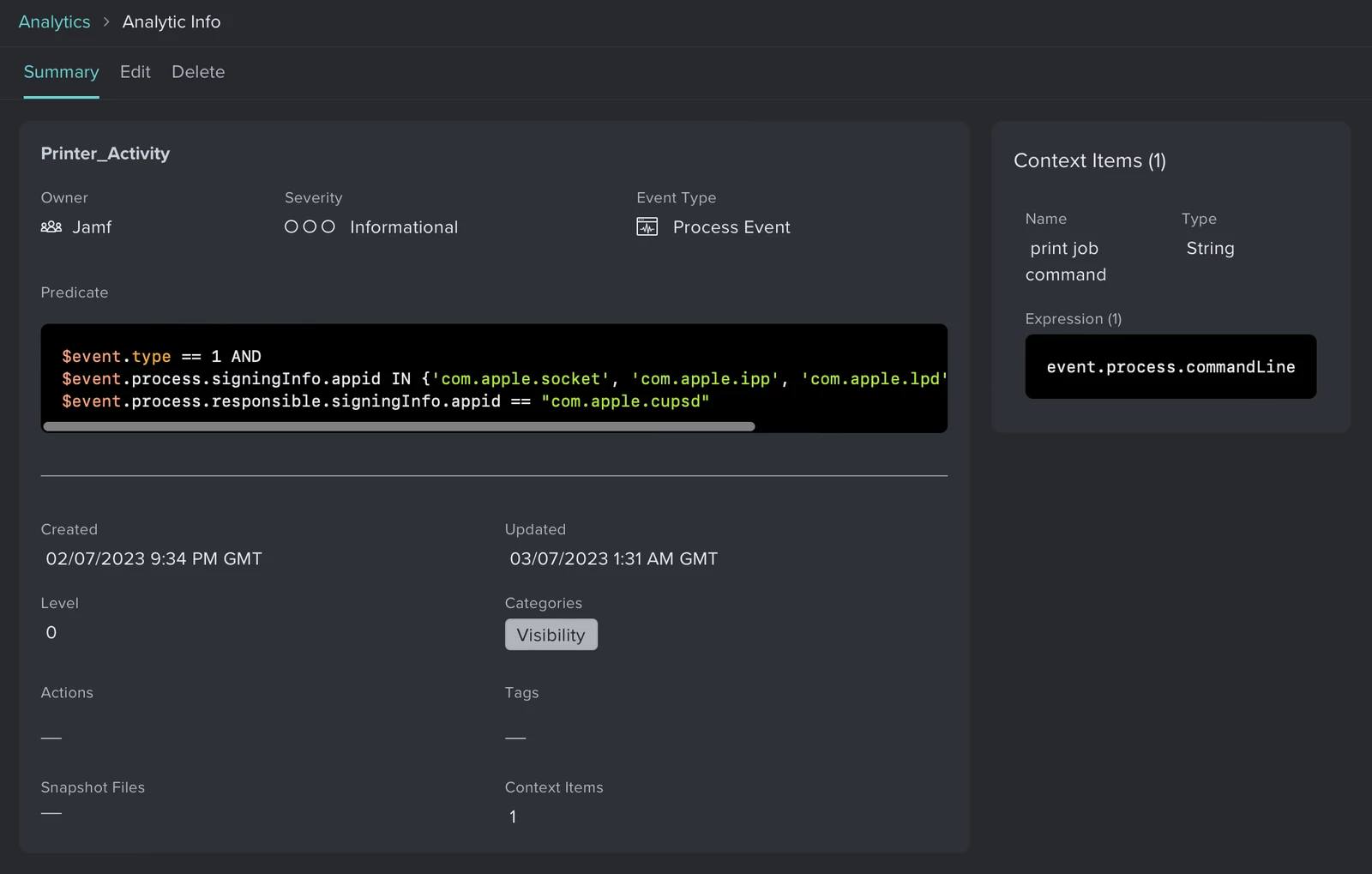Screen dimensions: 1372x874
Task: Click the predicate horizontal scrollbar
Action: (400, 426)
